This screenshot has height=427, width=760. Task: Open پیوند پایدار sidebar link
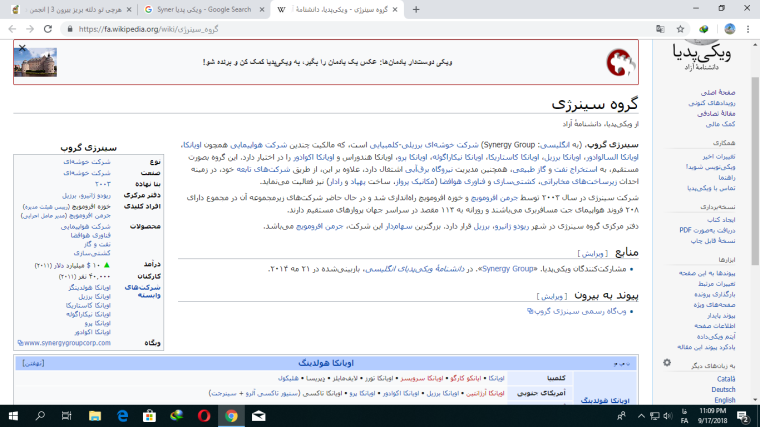pos(721,316)
